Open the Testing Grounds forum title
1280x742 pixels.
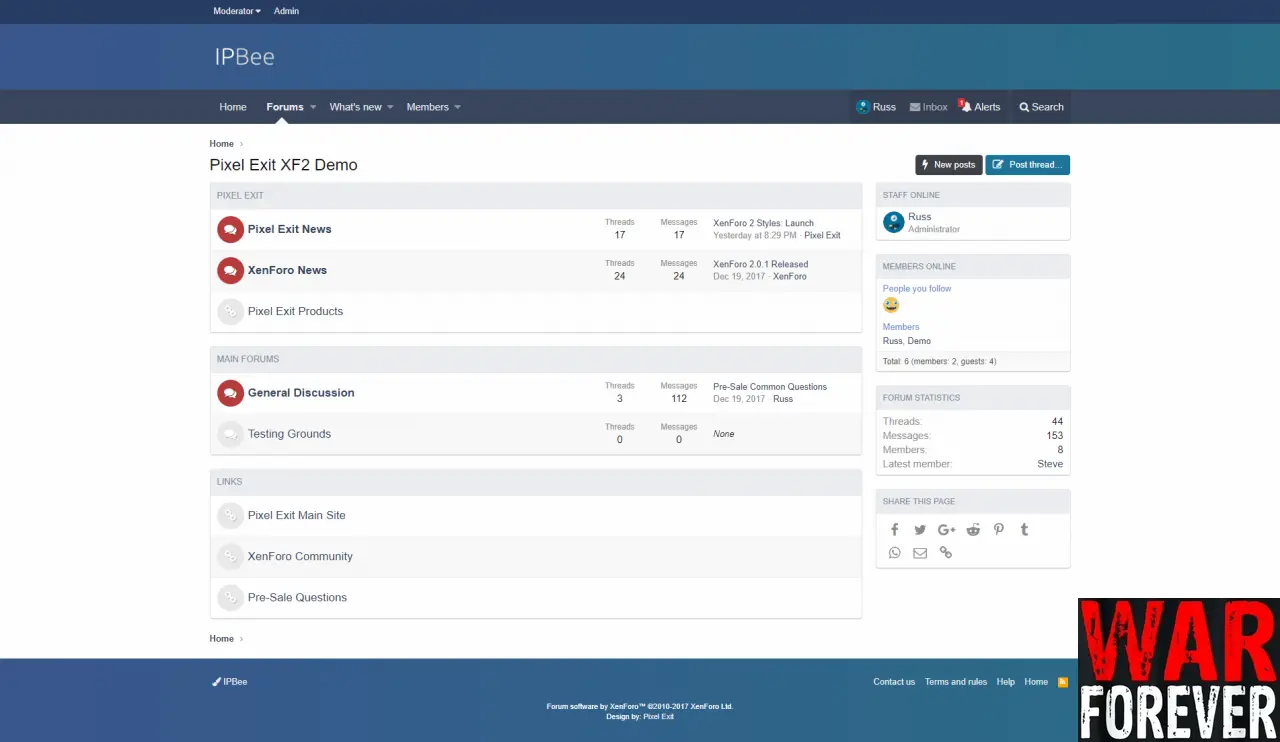click(x=289, y=434)
